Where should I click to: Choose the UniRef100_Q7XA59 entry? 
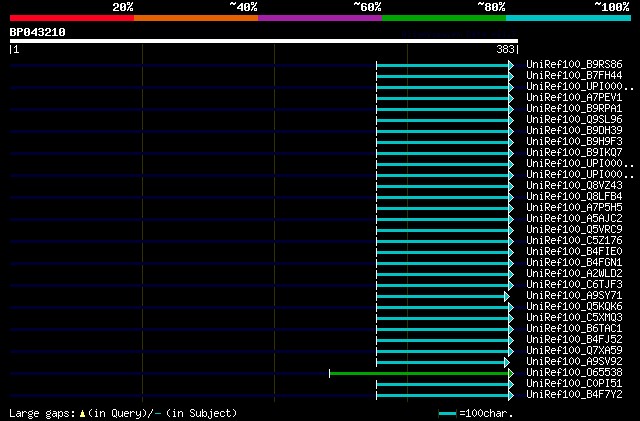coord(574,351)
